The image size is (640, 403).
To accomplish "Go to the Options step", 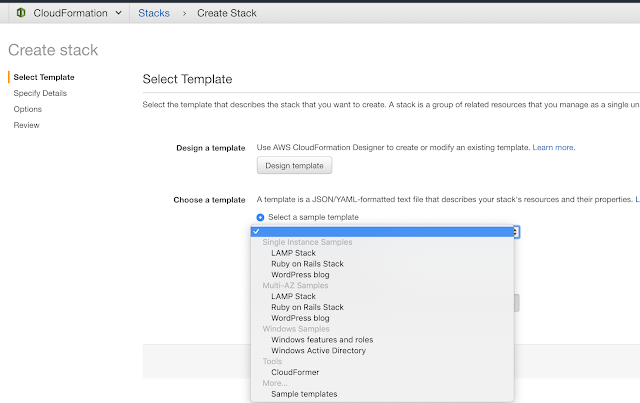I will pyautogui.click(x=27, y=109).
